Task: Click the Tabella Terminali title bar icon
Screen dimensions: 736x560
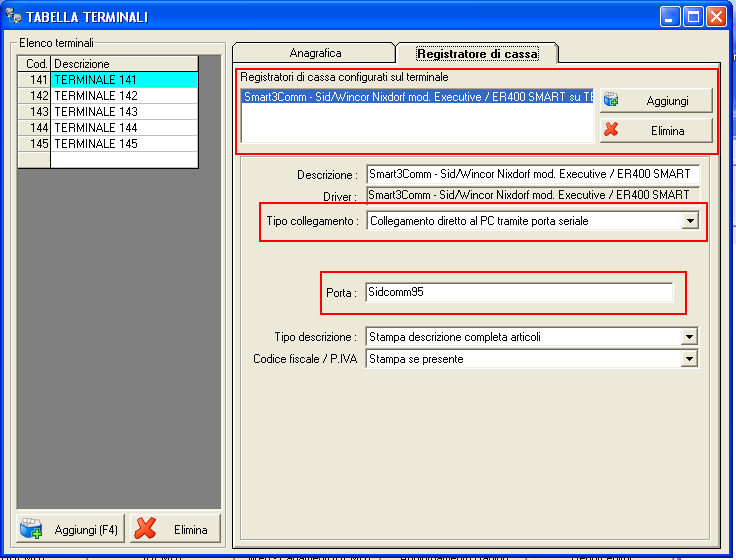Action: pyautogui.click(x=13, y=16)
